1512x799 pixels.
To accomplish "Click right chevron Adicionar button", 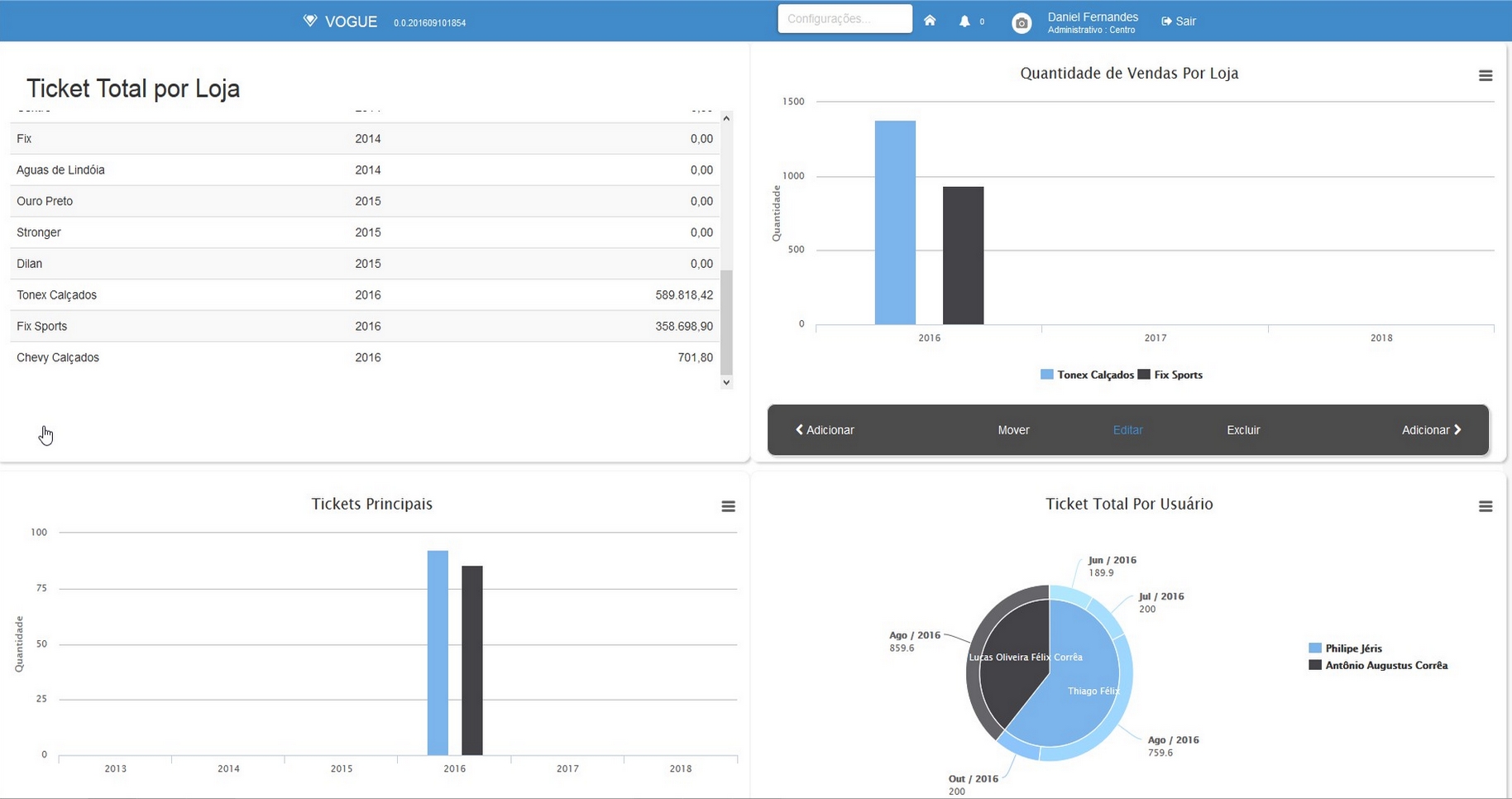I will pos(1432,430).
